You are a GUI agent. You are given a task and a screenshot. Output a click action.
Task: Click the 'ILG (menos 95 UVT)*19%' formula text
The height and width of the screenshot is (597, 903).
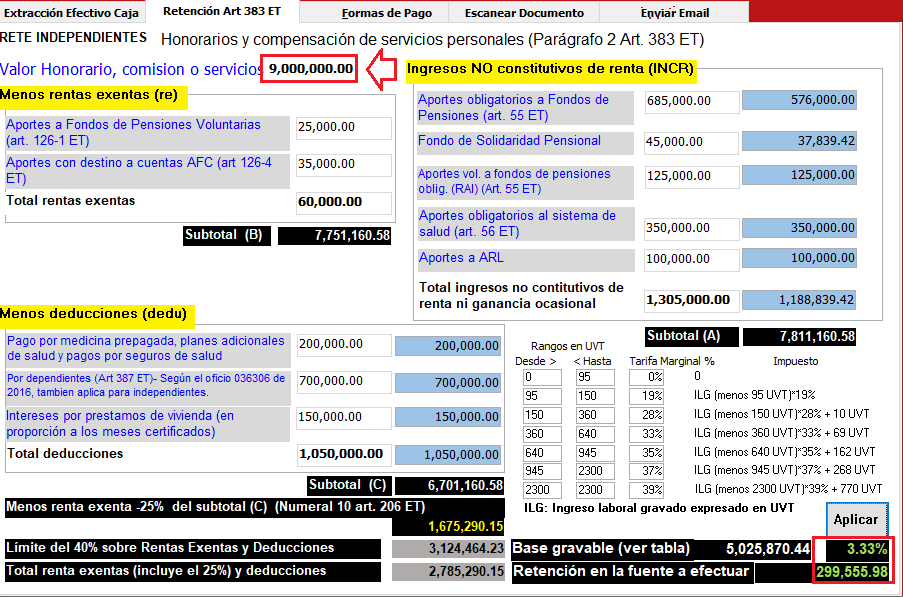(x=754, y=396)
